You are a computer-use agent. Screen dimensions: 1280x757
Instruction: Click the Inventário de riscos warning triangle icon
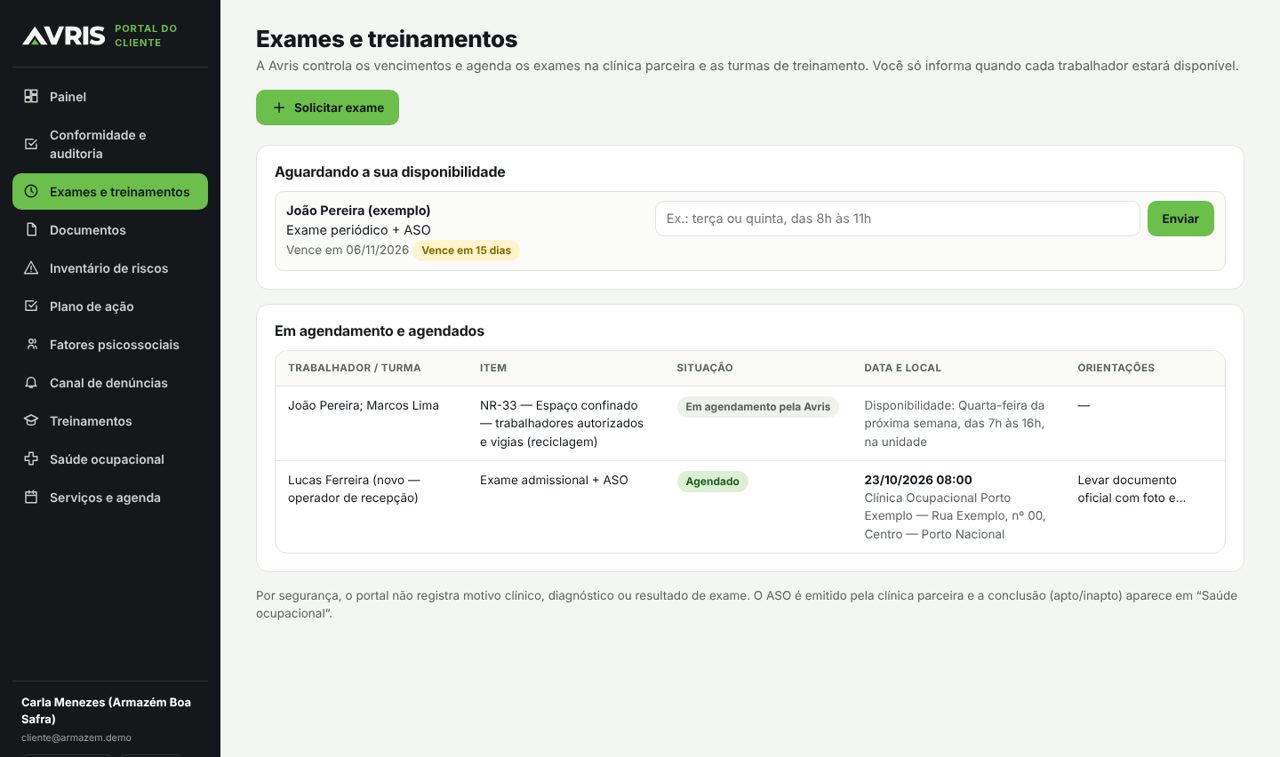[31, 268]
